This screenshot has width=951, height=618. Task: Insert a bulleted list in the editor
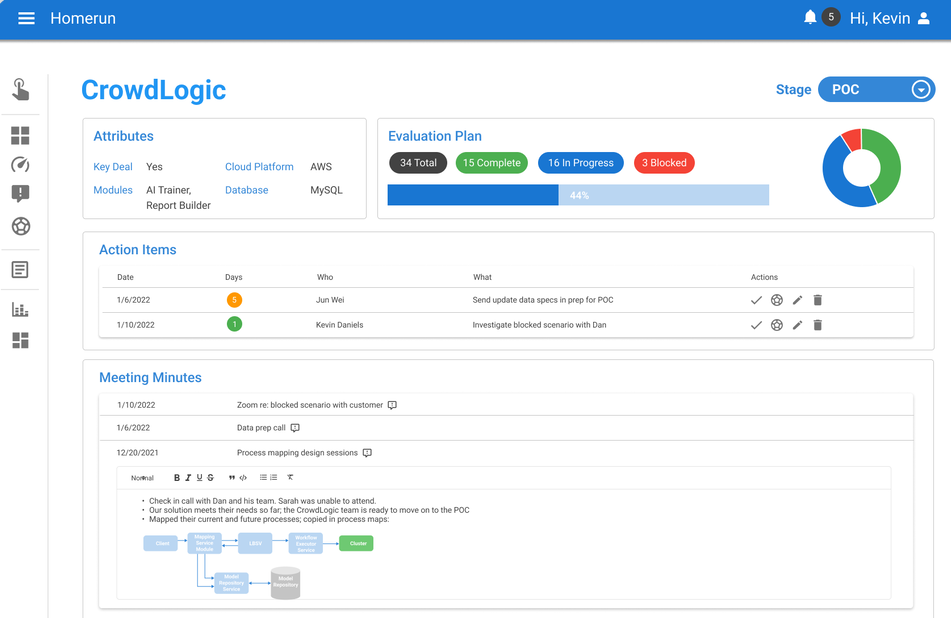pyautogui.click(x=261, y=477)
